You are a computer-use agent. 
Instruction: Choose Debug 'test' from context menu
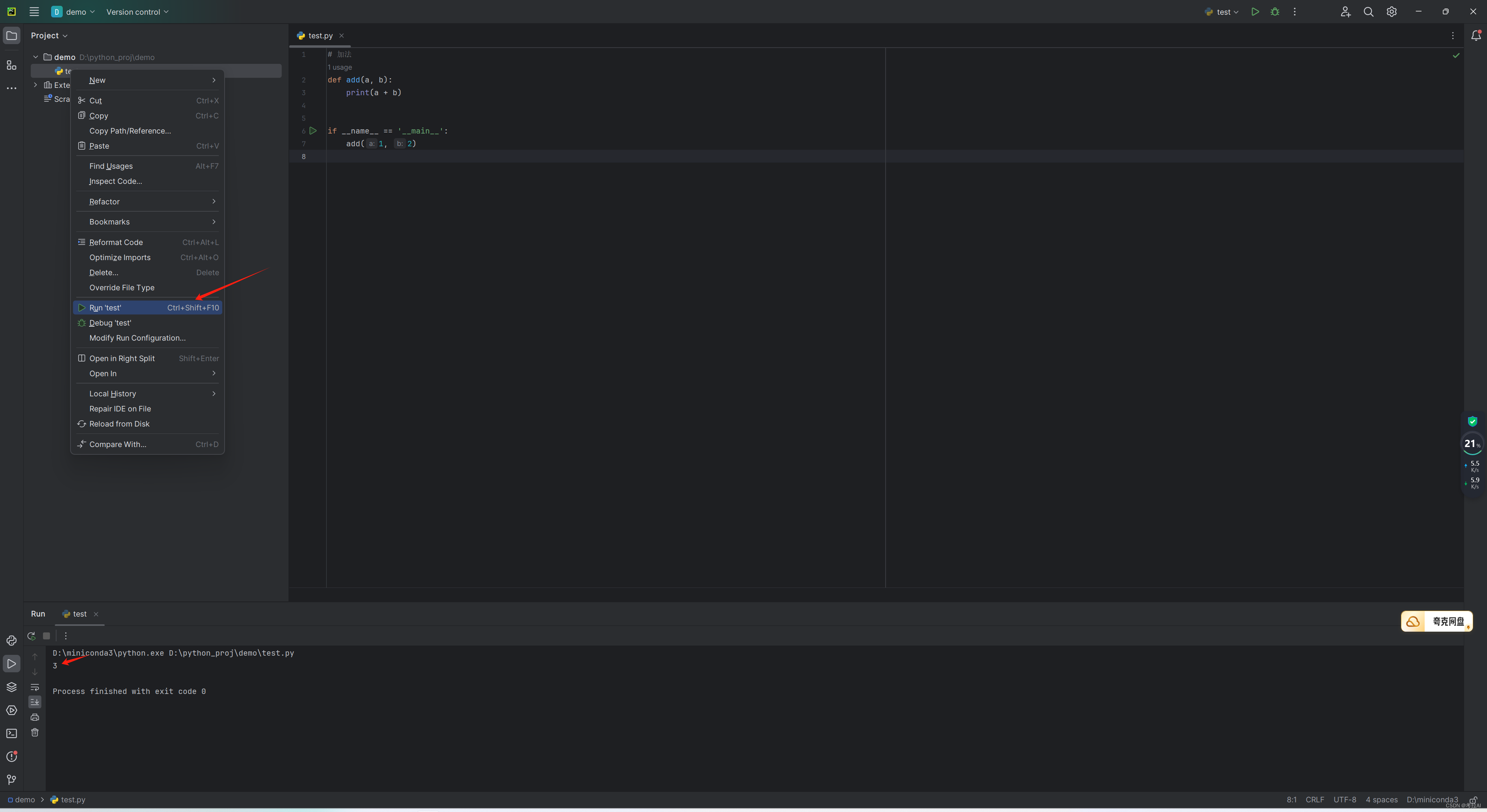[147, 323]
